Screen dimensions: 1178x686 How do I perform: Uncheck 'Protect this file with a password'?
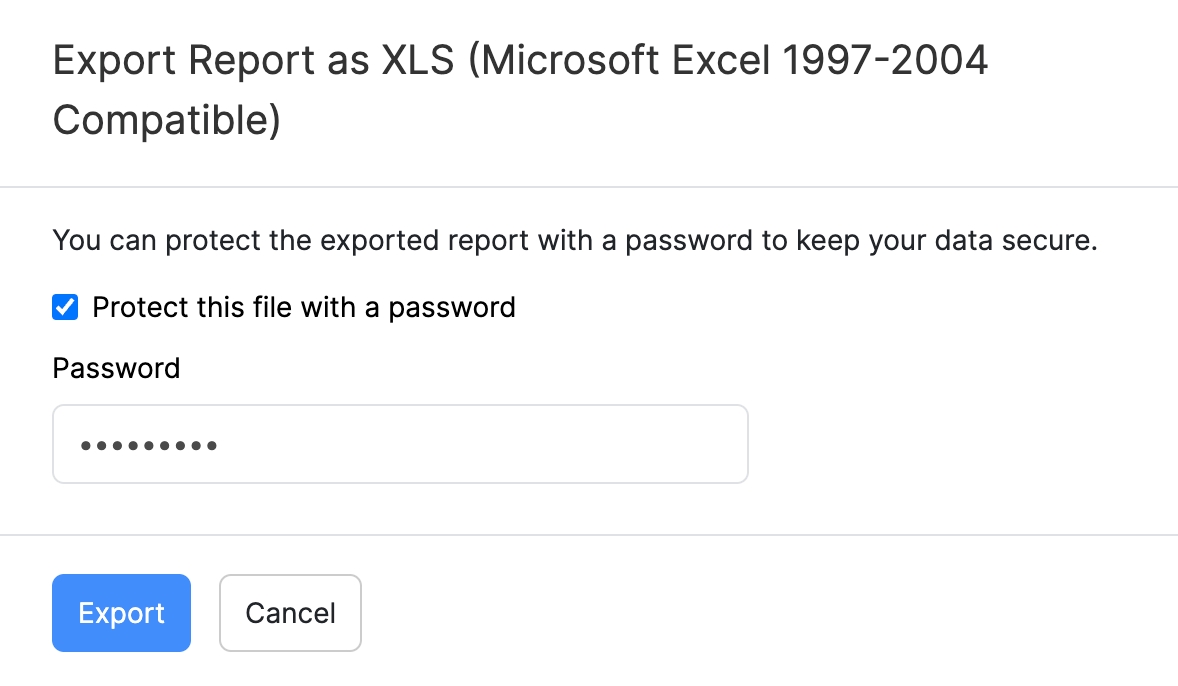(64, 307)
